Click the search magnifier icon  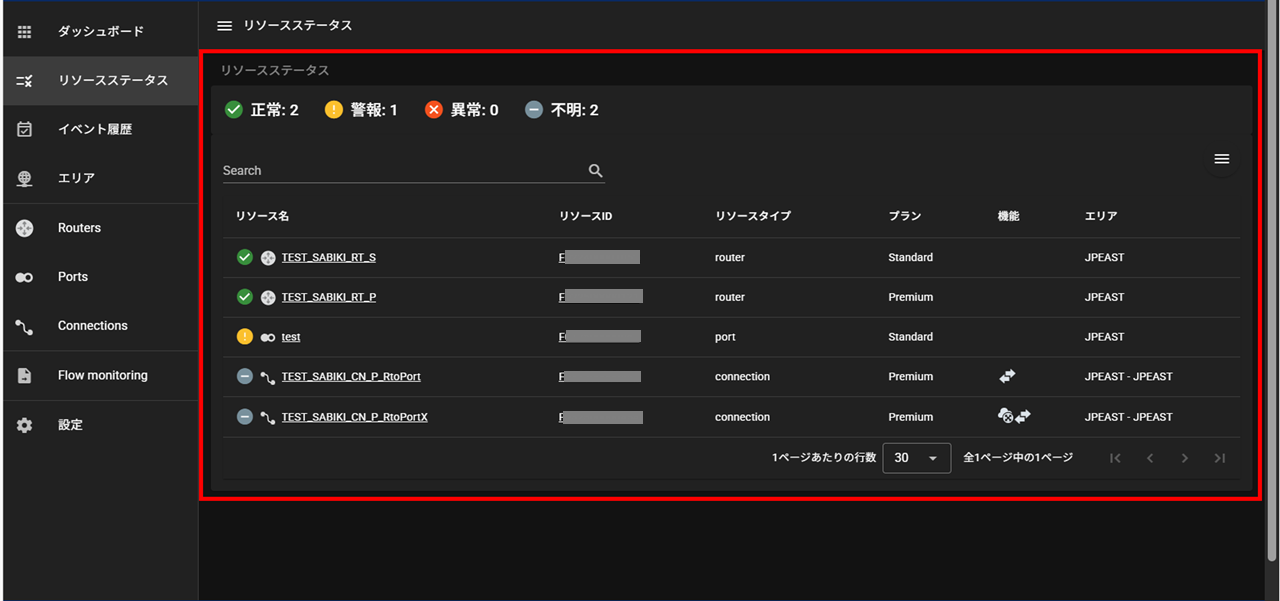pos(595,171)
